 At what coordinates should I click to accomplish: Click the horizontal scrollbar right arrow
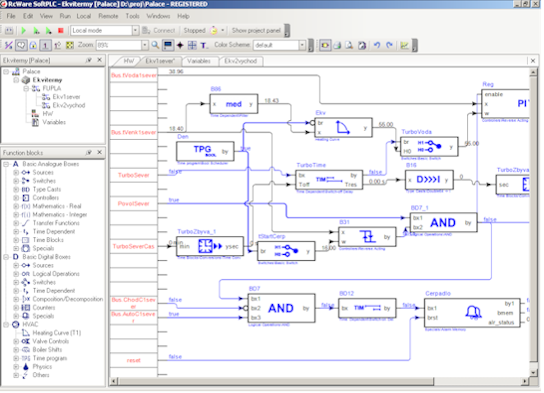pyautogui.click(x=525, y=382)
